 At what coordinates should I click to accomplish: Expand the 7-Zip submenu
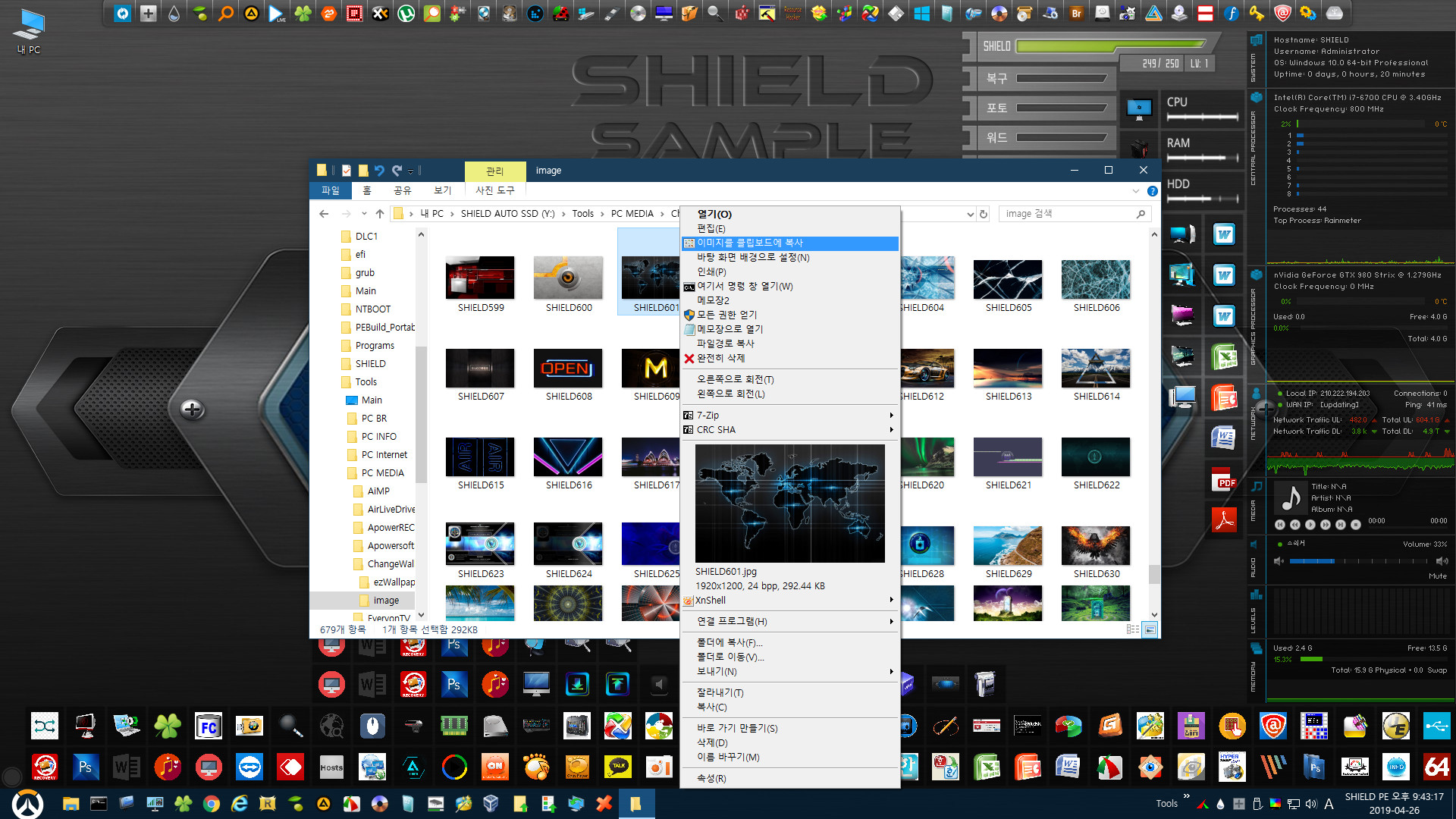[x=789, y=416]
